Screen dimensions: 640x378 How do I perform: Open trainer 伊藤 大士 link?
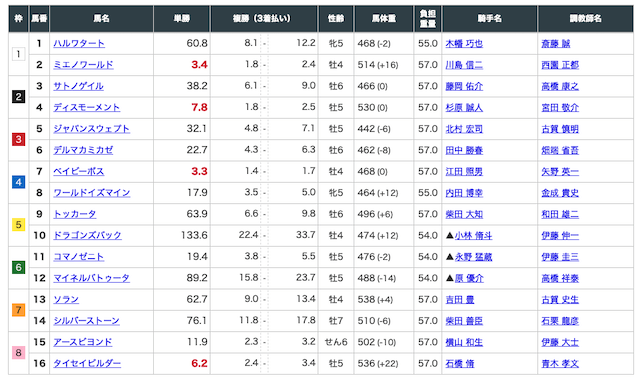click(x=560, y=342)
